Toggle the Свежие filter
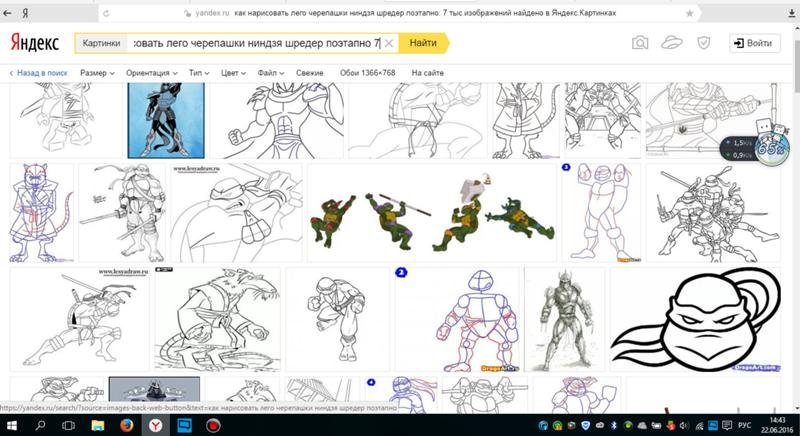Screen dimensions: 800x436 [309, 73]
